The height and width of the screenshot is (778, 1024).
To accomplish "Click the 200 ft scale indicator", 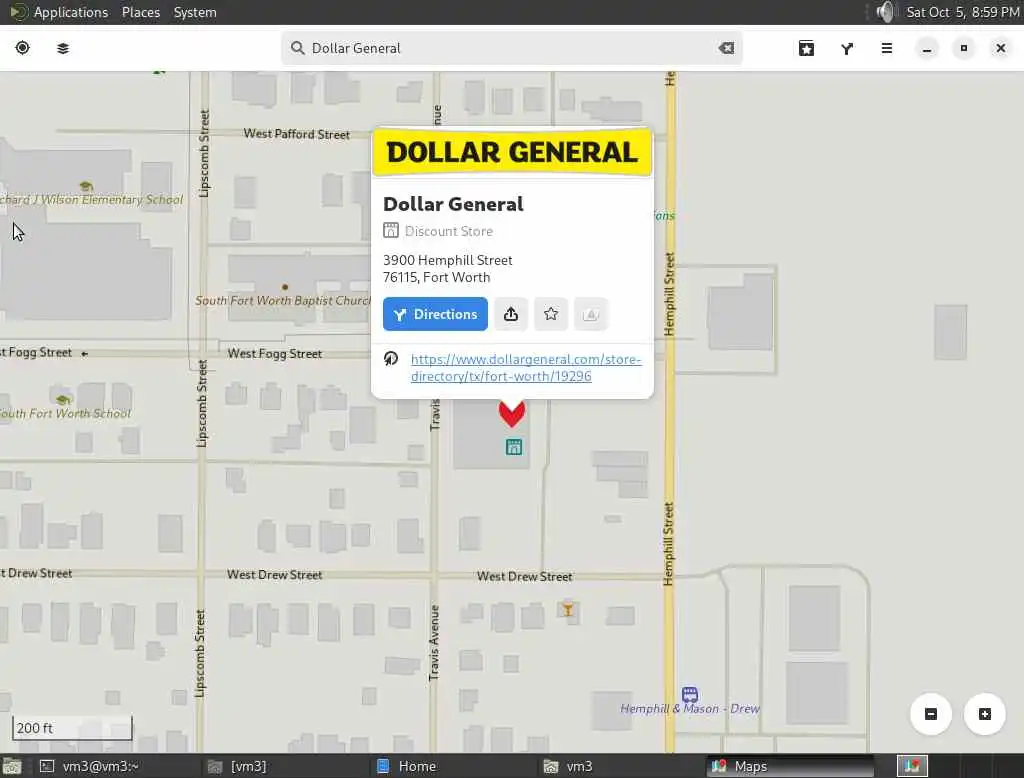I will 72,728.
